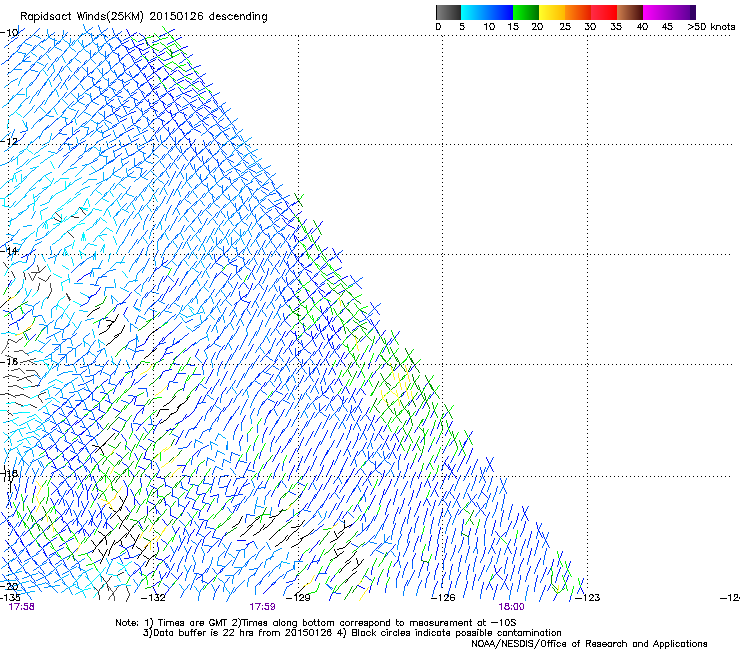Click the '-126' longitude label
Image resolution: width=740 pixels, height=650 pixels.
point(443,598)
